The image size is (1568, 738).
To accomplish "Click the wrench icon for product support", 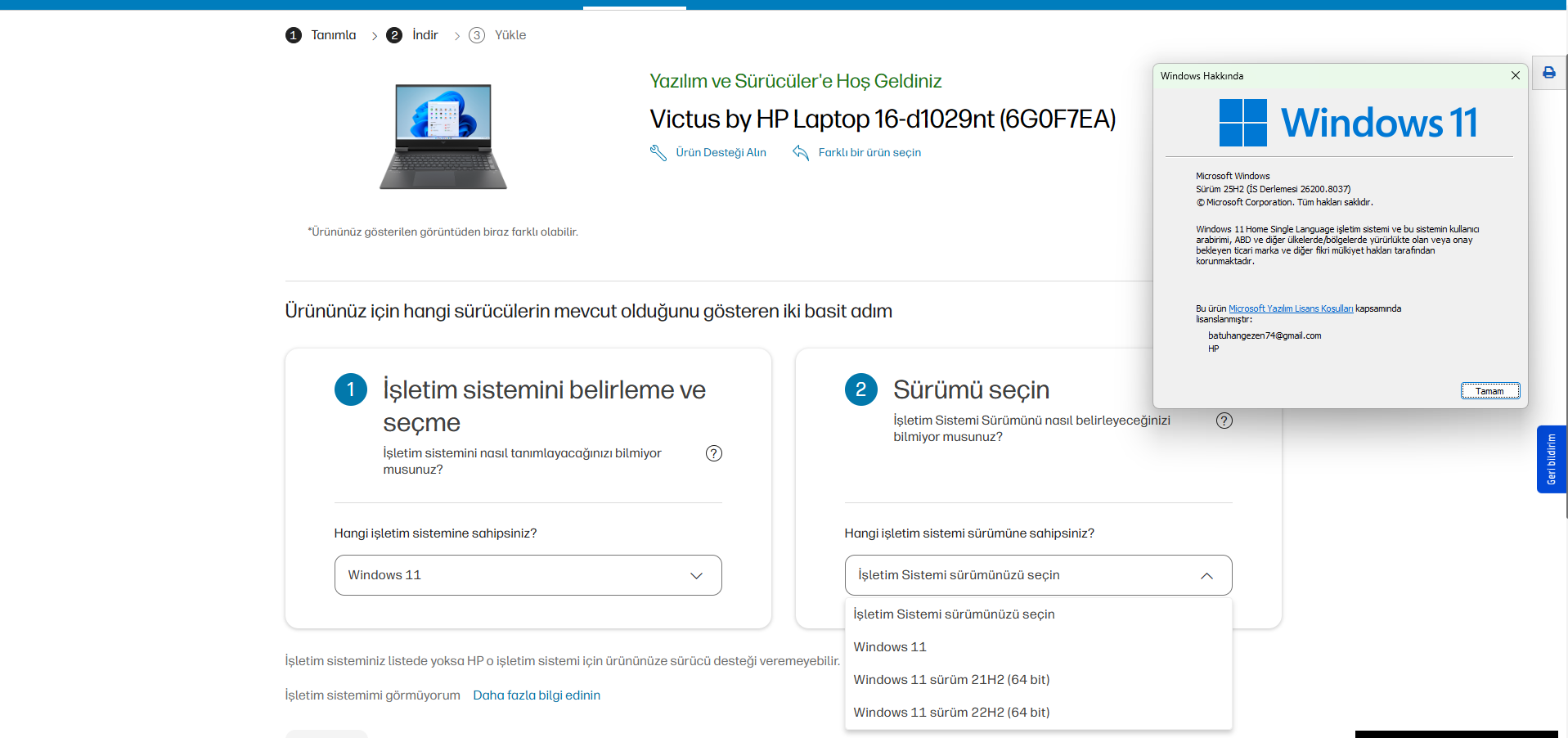I will tap(658, 153).
